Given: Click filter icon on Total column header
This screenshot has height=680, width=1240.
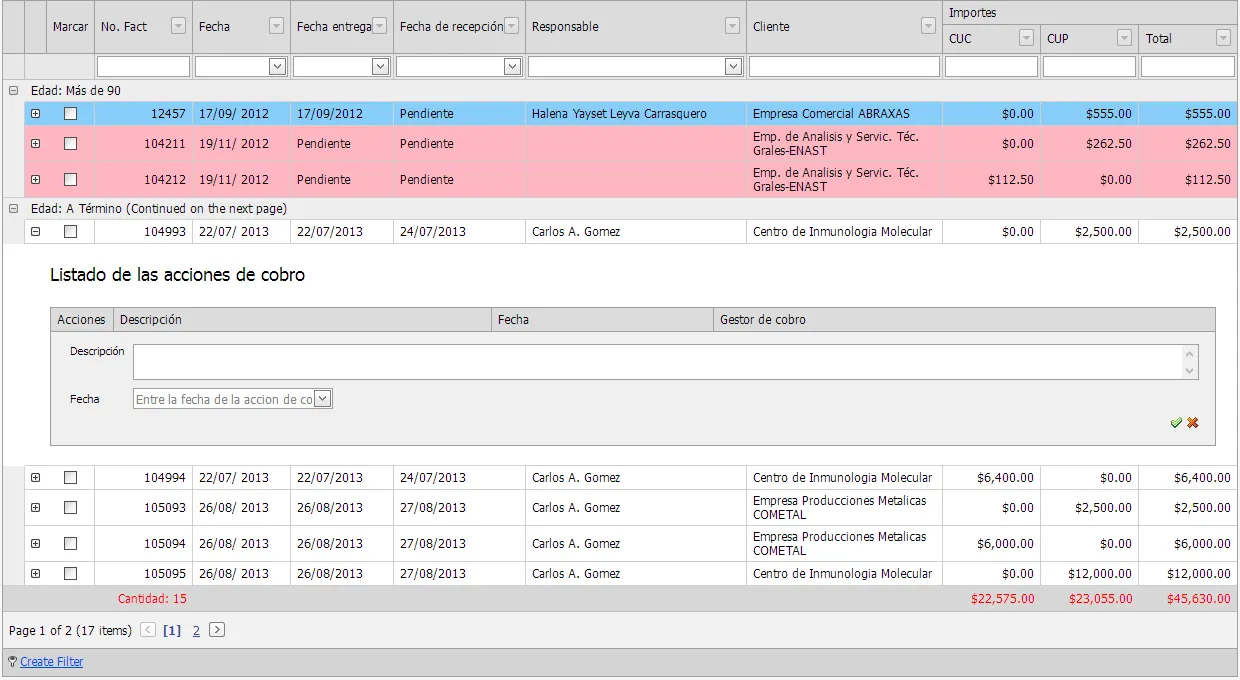Looking at the screenshot, I should 1223,38.
